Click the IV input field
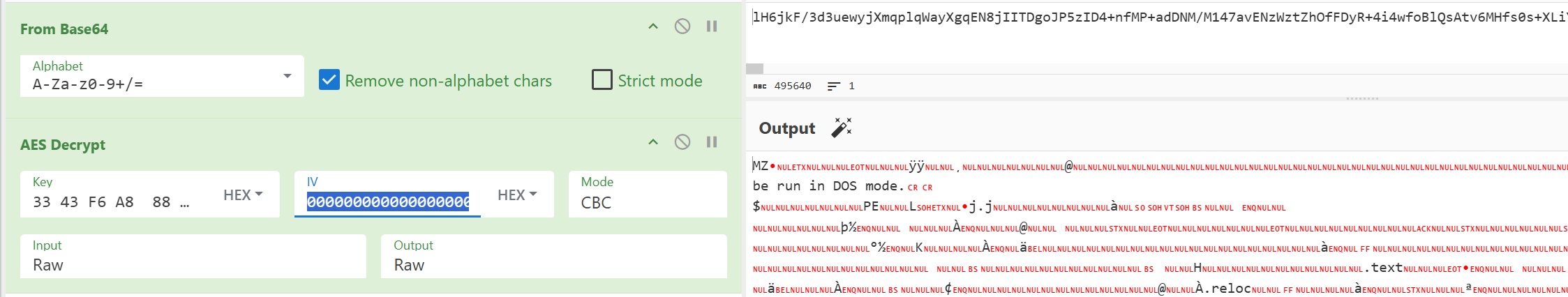 (x=388, y=202)
